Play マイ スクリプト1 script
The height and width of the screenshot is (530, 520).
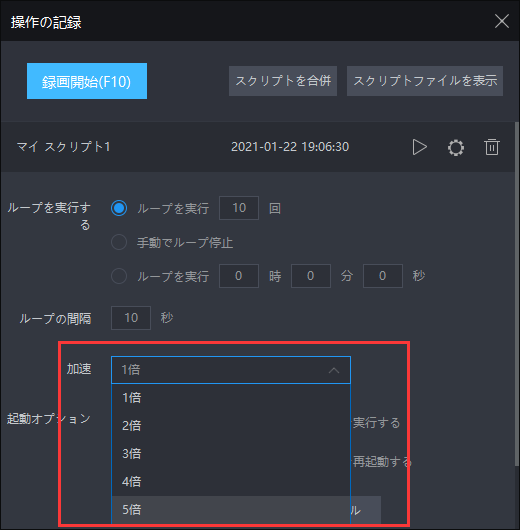point(420,147)
